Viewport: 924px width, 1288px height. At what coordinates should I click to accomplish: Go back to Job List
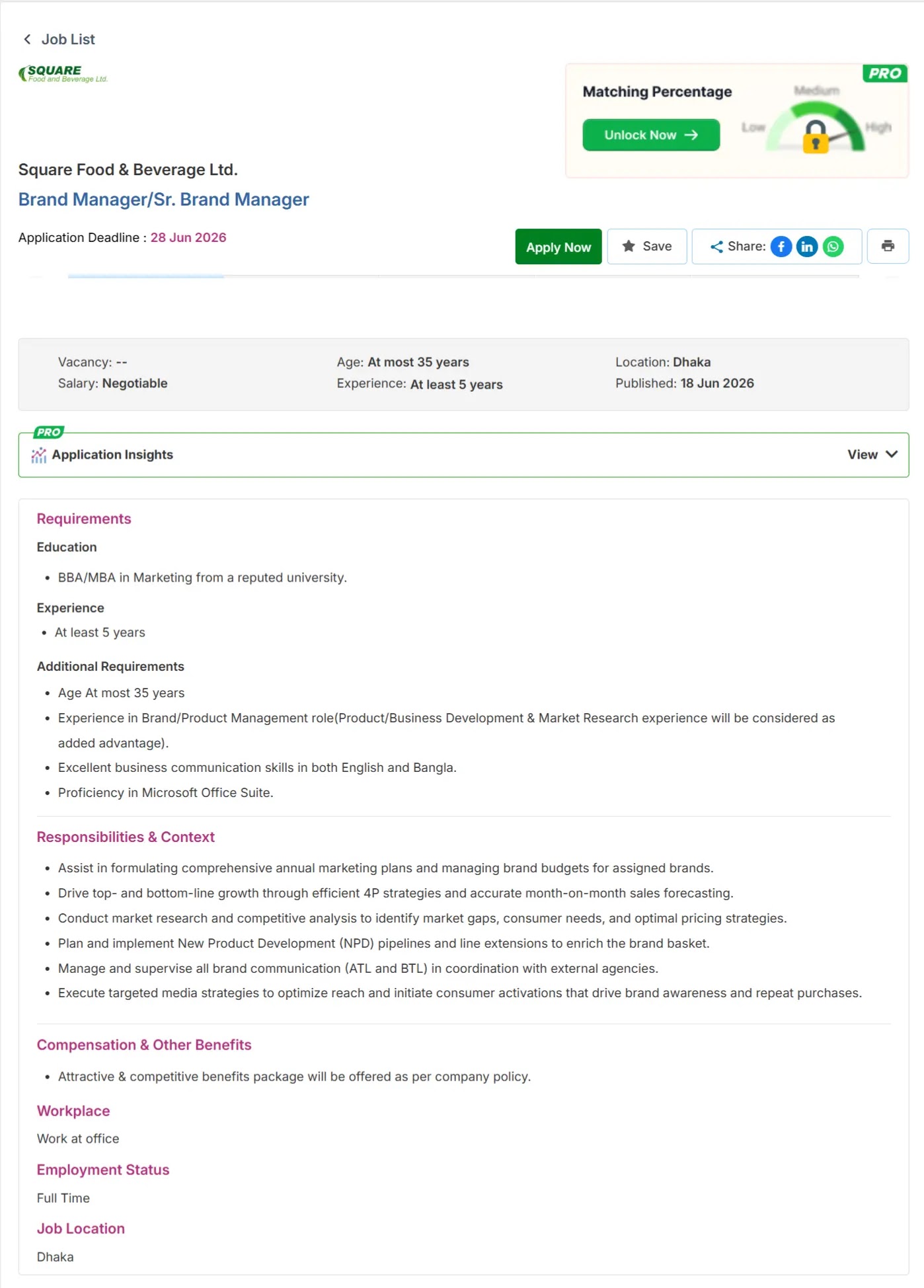tap(68, 39)
